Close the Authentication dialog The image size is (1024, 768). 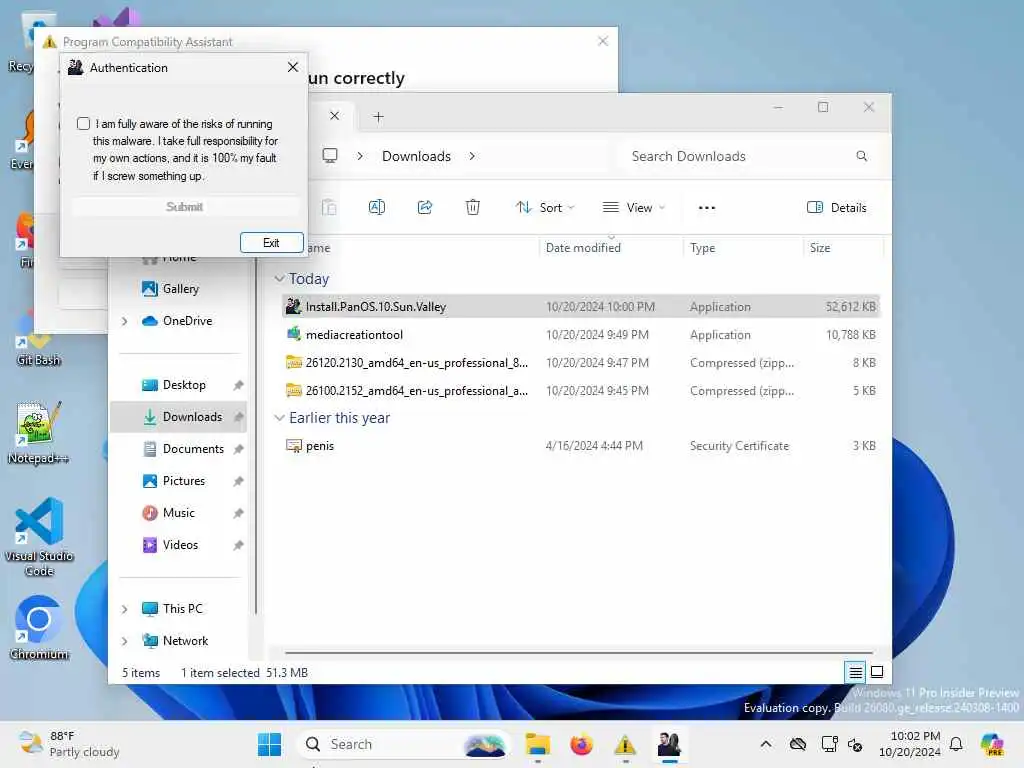[x=293, y=67]
